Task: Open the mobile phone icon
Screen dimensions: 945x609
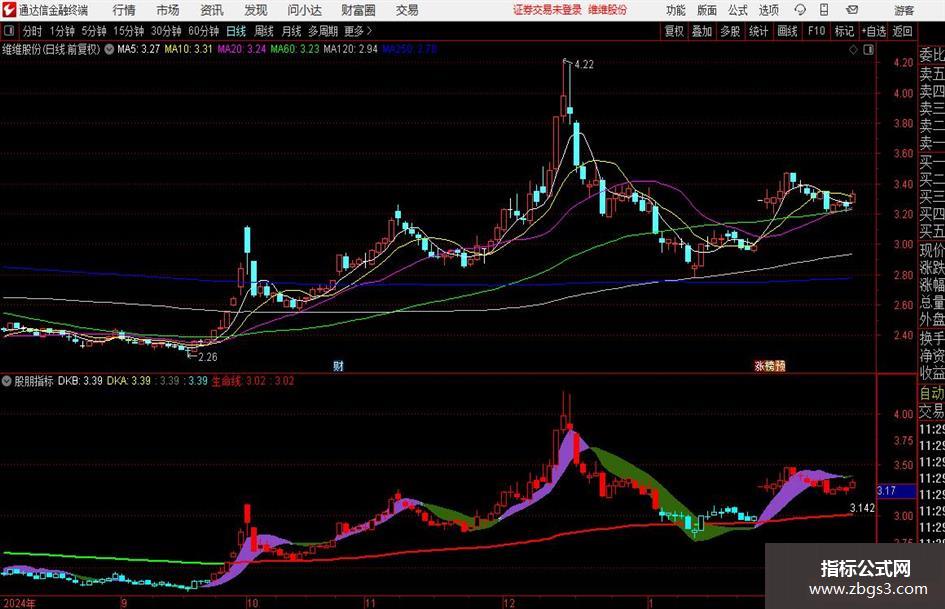Action: (824, 10)
